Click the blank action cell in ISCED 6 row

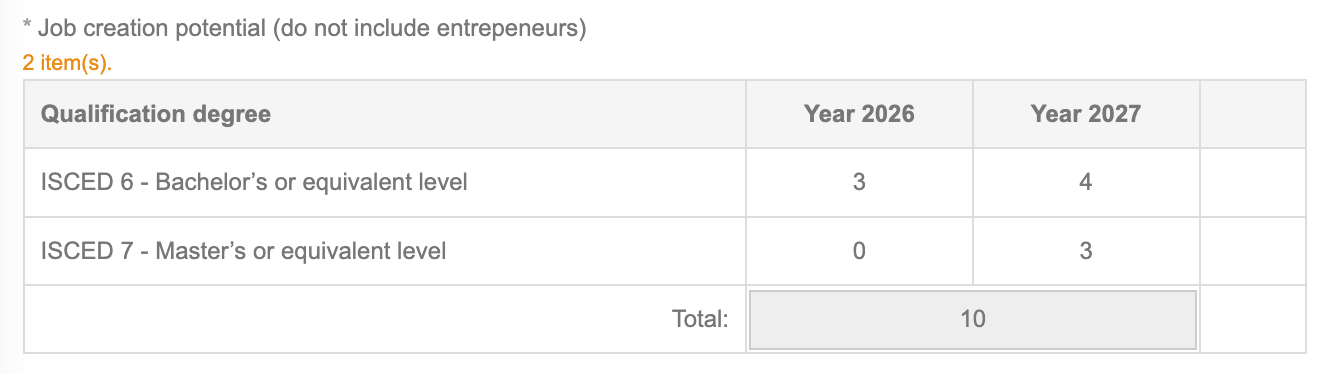click(x=1252, y=183)
